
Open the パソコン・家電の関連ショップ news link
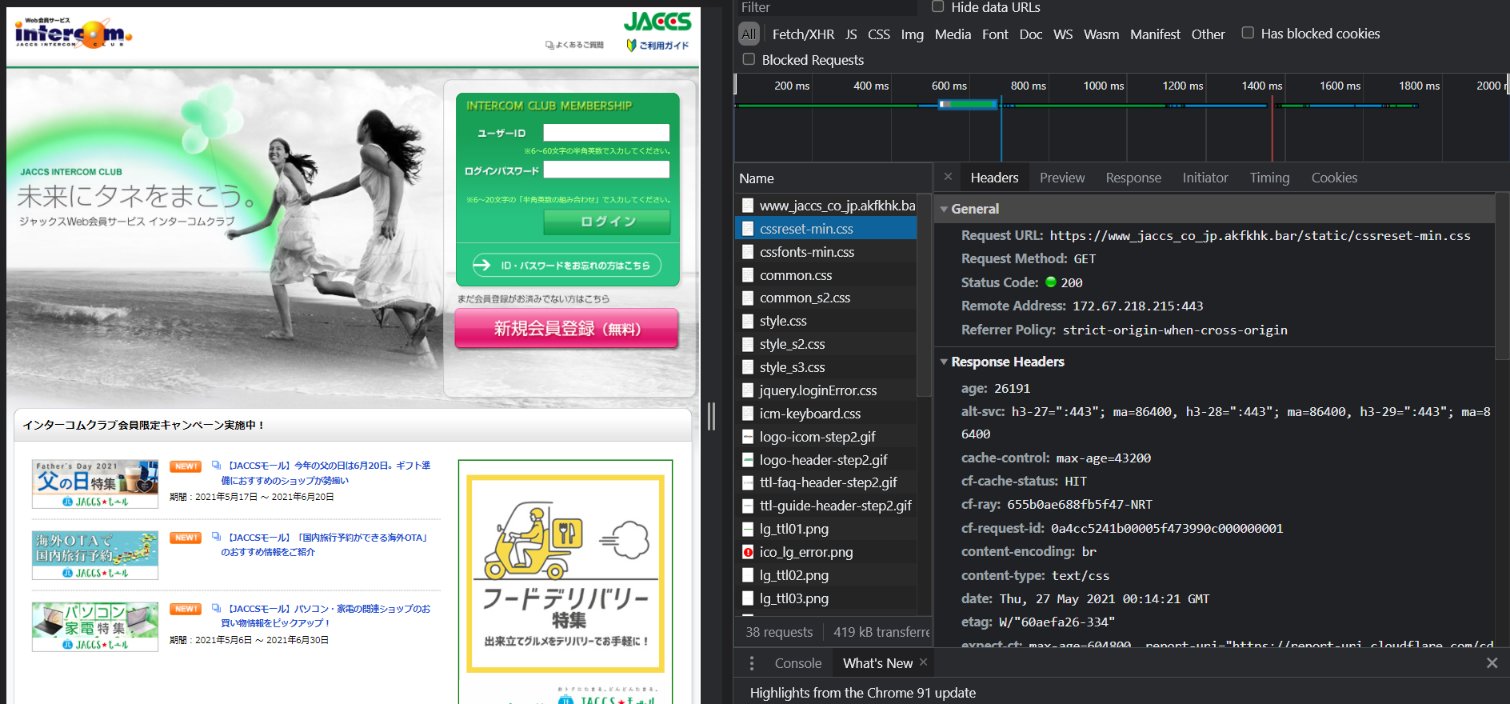(326, 615)
